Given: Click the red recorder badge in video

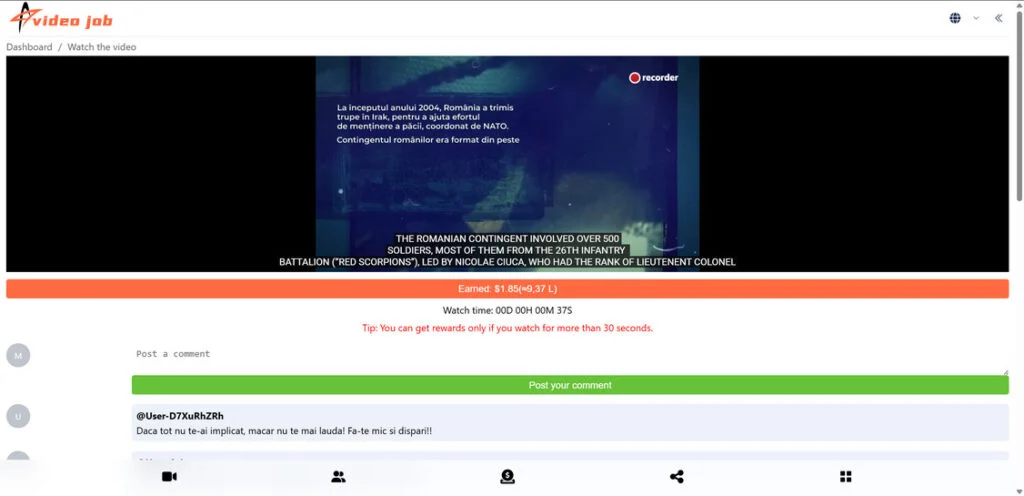Looking at the screenshot, I should point(653,78).
